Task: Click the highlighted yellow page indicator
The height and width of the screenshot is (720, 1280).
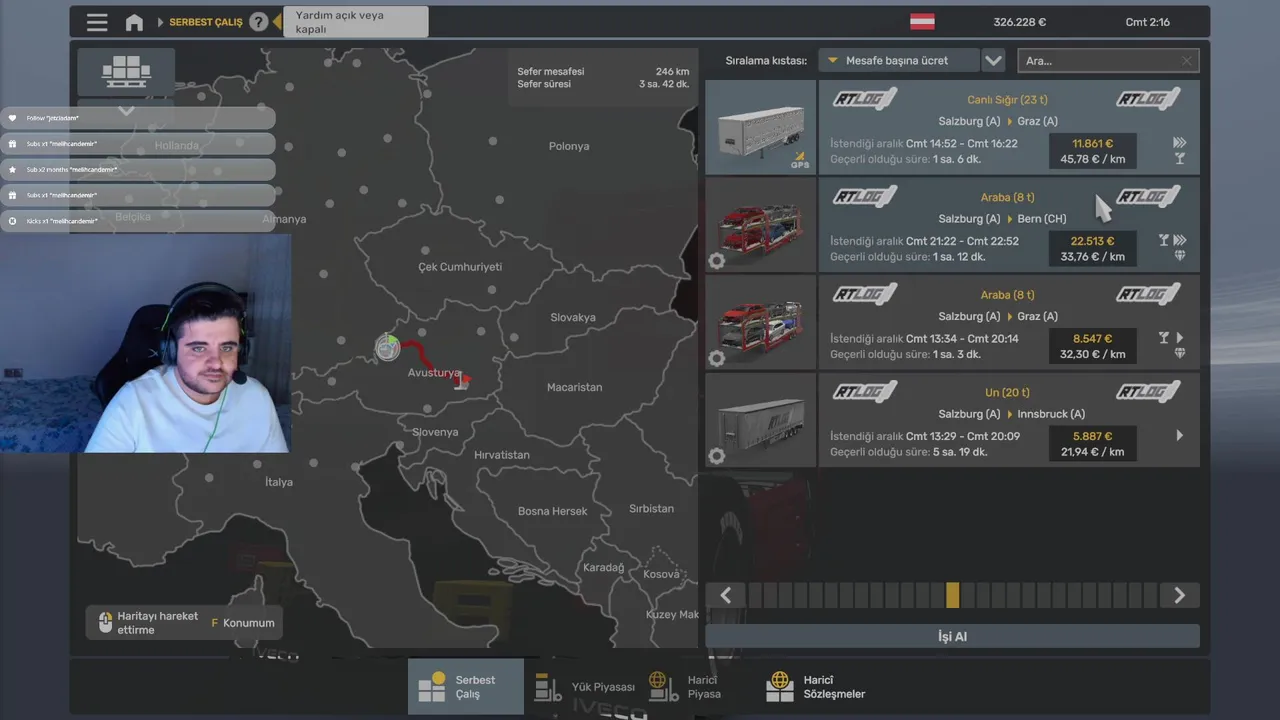Action: pos(952,595)
